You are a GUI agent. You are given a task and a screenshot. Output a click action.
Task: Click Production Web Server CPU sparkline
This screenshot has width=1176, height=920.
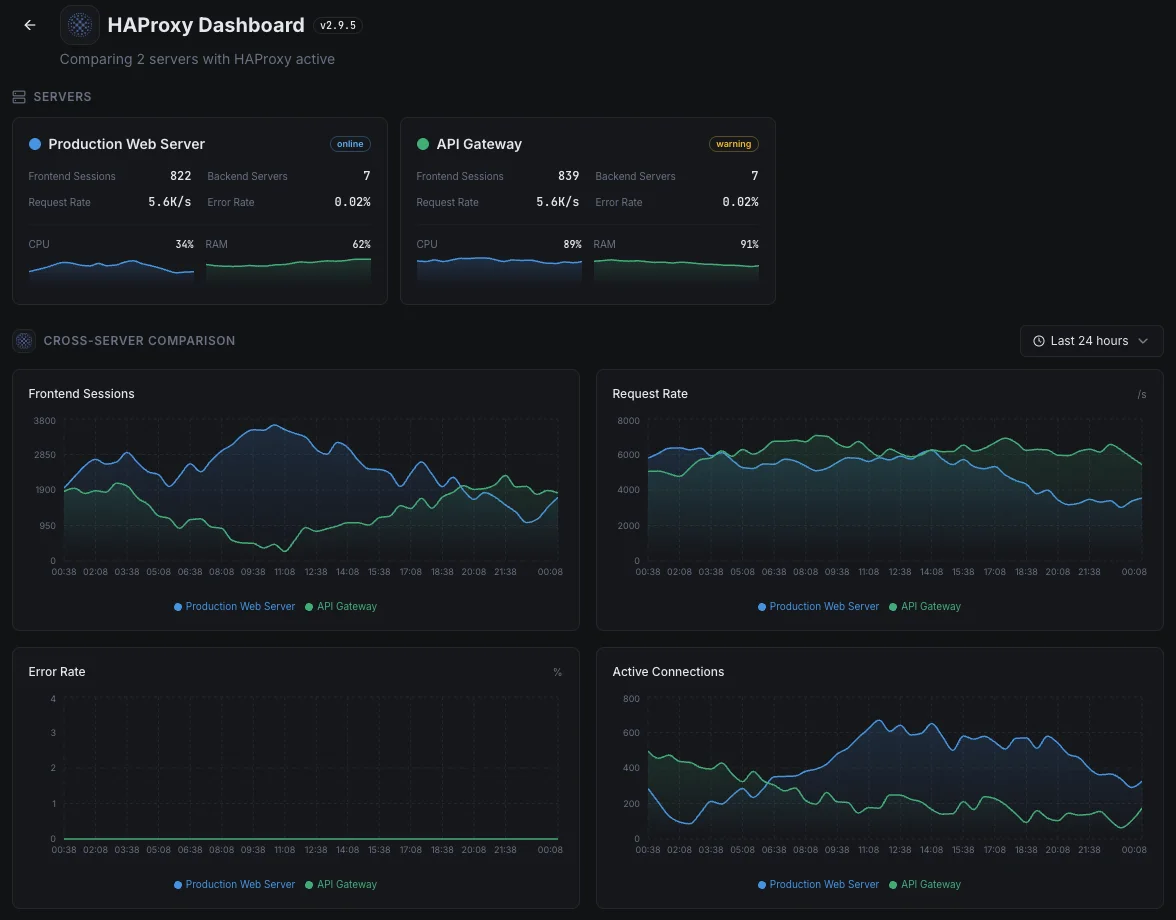click(111, 270)
